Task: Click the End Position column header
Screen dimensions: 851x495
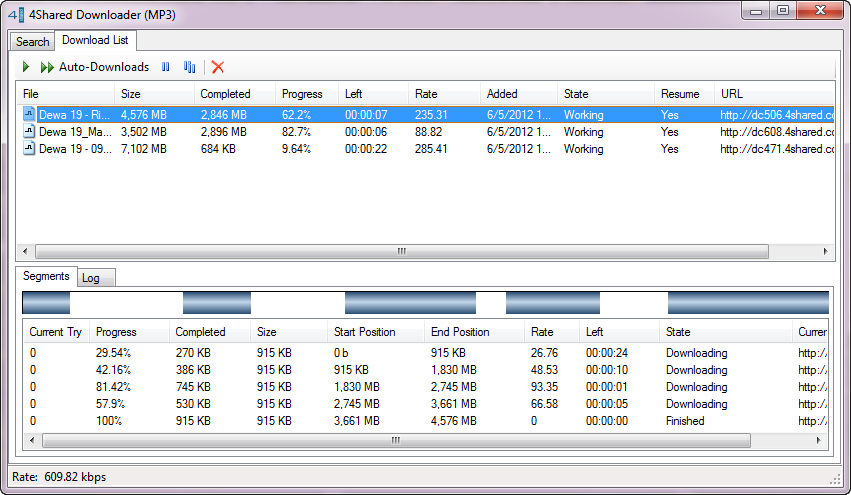Action: click(x=474, y=332)
